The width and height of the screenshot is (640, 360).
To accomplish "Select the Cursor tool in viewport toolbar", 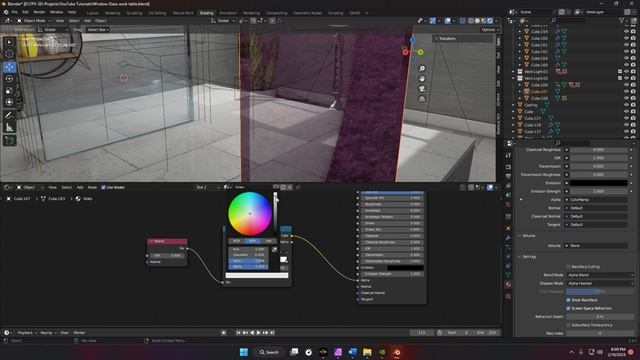I will point(9,53).
